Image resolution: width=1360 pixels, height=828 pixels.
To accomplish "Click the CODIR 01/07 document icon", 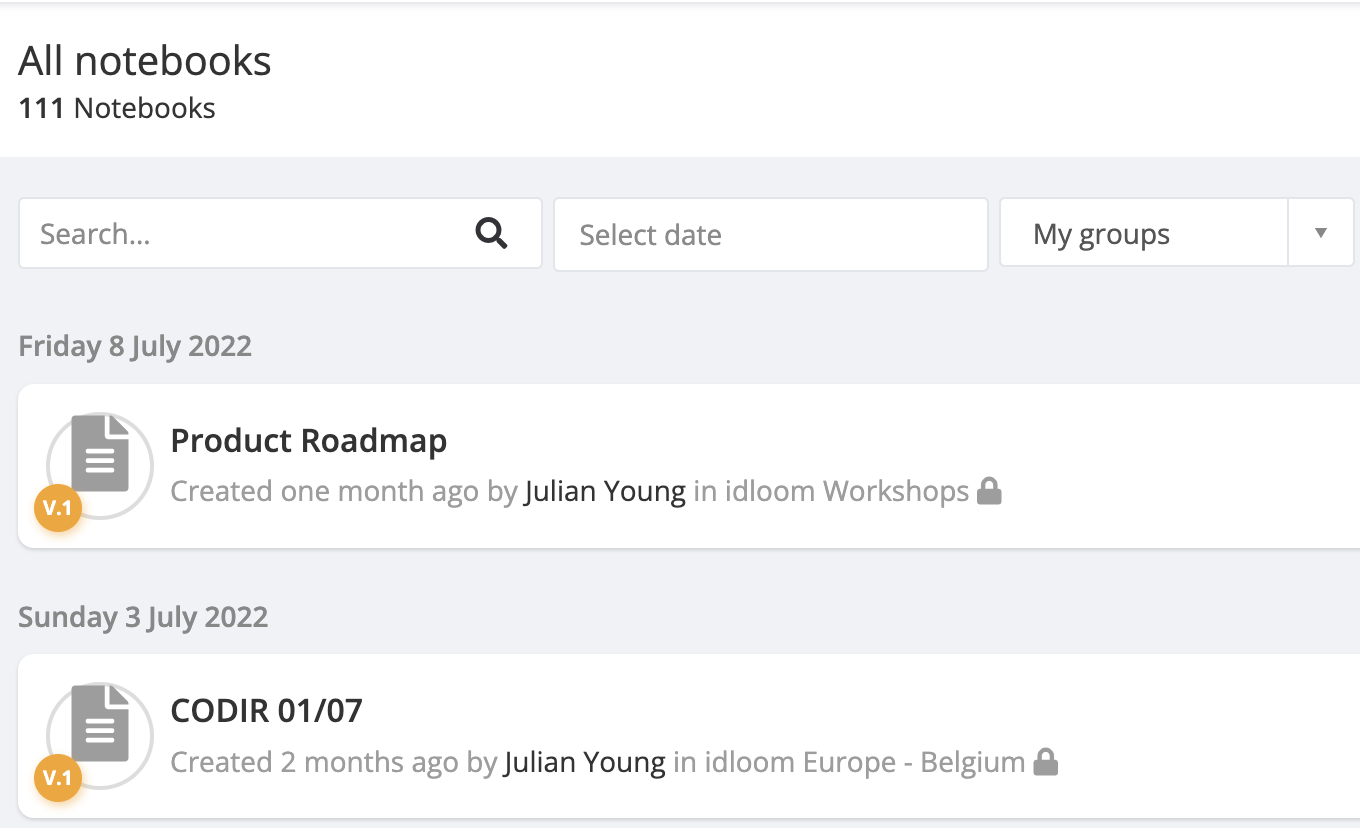I will point(100,725).
